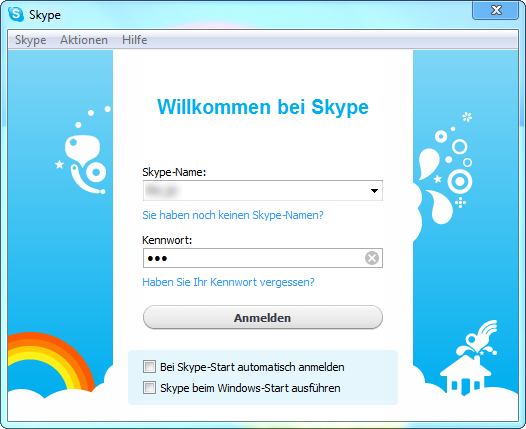This screenshot has width=526, height=429.
Task: Enable Bei Skype-Start automatisch anmelden checkbox
Action: pos(149,367)
